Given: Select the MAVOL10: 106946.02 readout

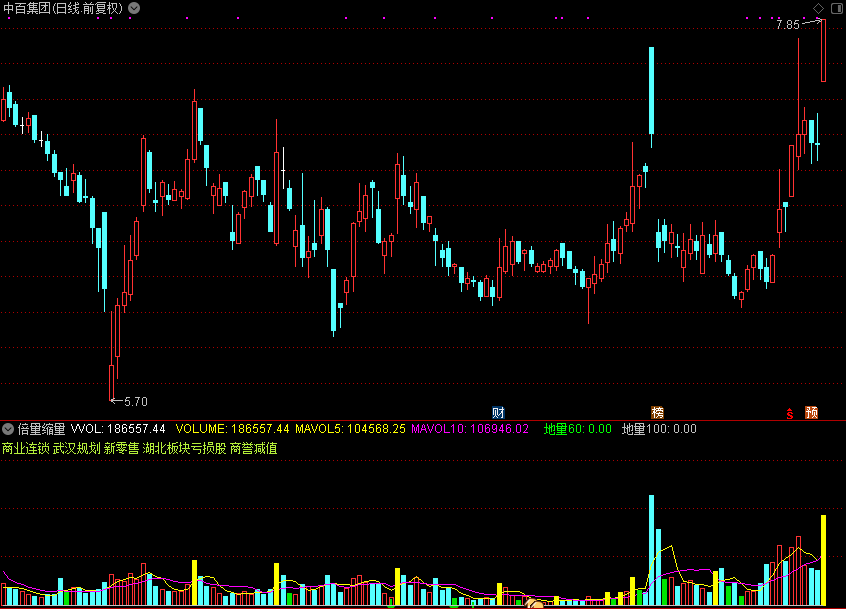Looking at the screenshot, I should pos(470,429).
